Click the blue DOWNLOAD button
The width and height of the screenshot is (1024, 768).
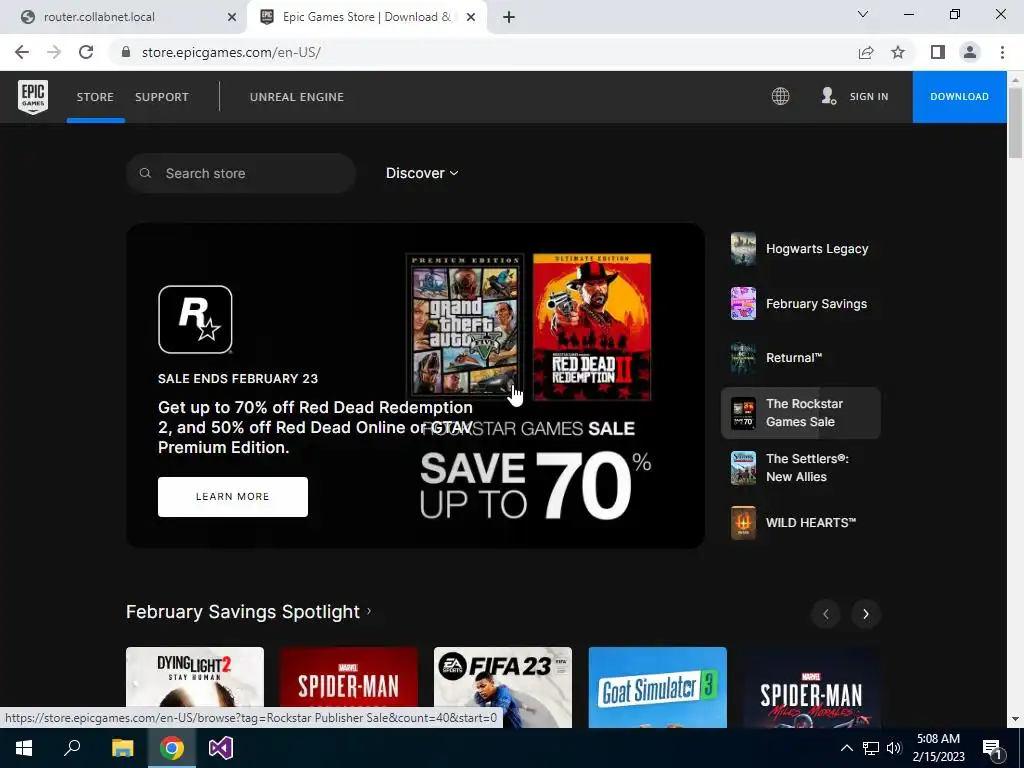point(959,97)
